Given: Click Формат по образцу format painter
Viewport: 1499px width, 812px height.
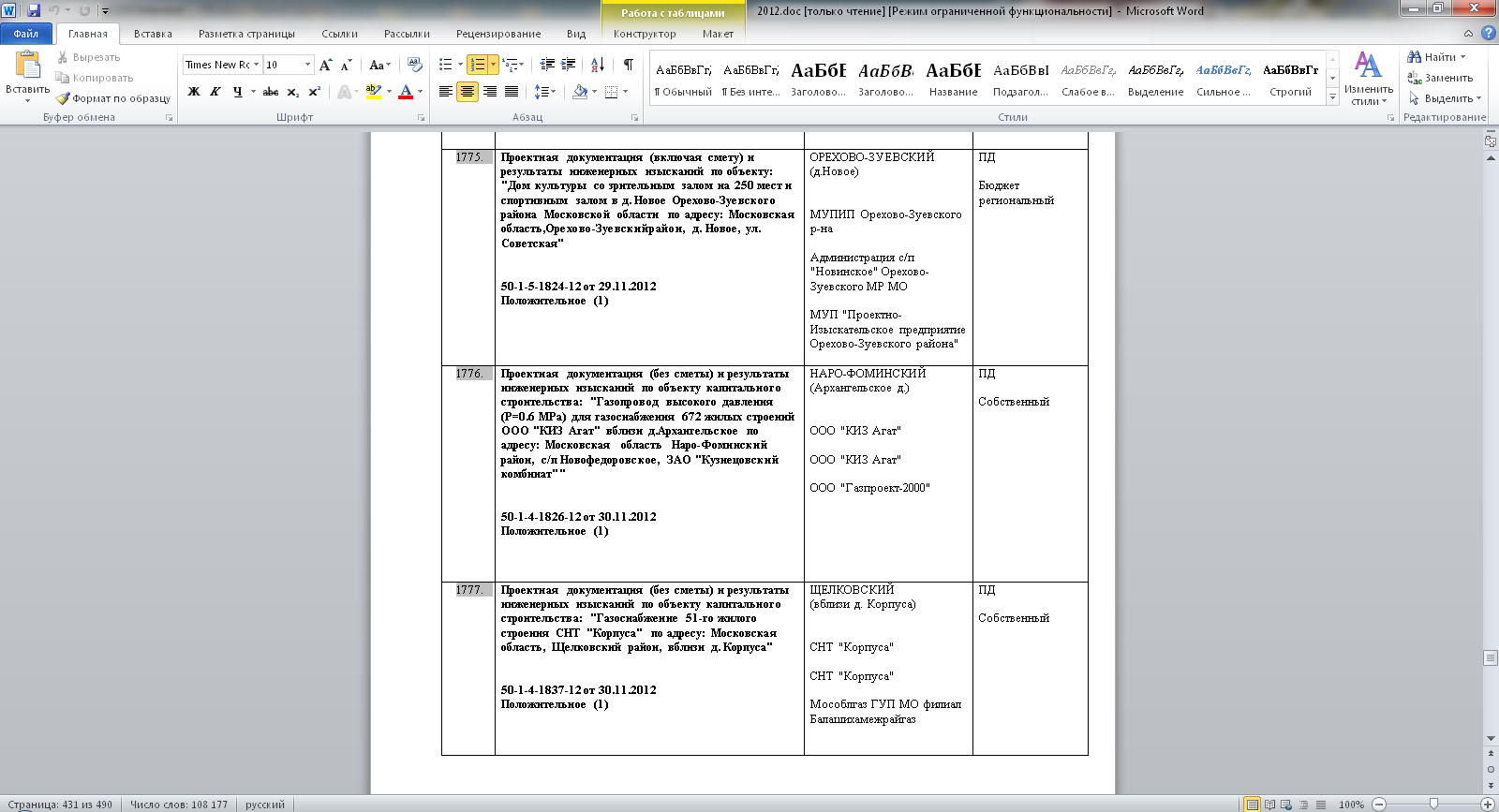Looking at the screenshot, I should click(x=112, y=98).
